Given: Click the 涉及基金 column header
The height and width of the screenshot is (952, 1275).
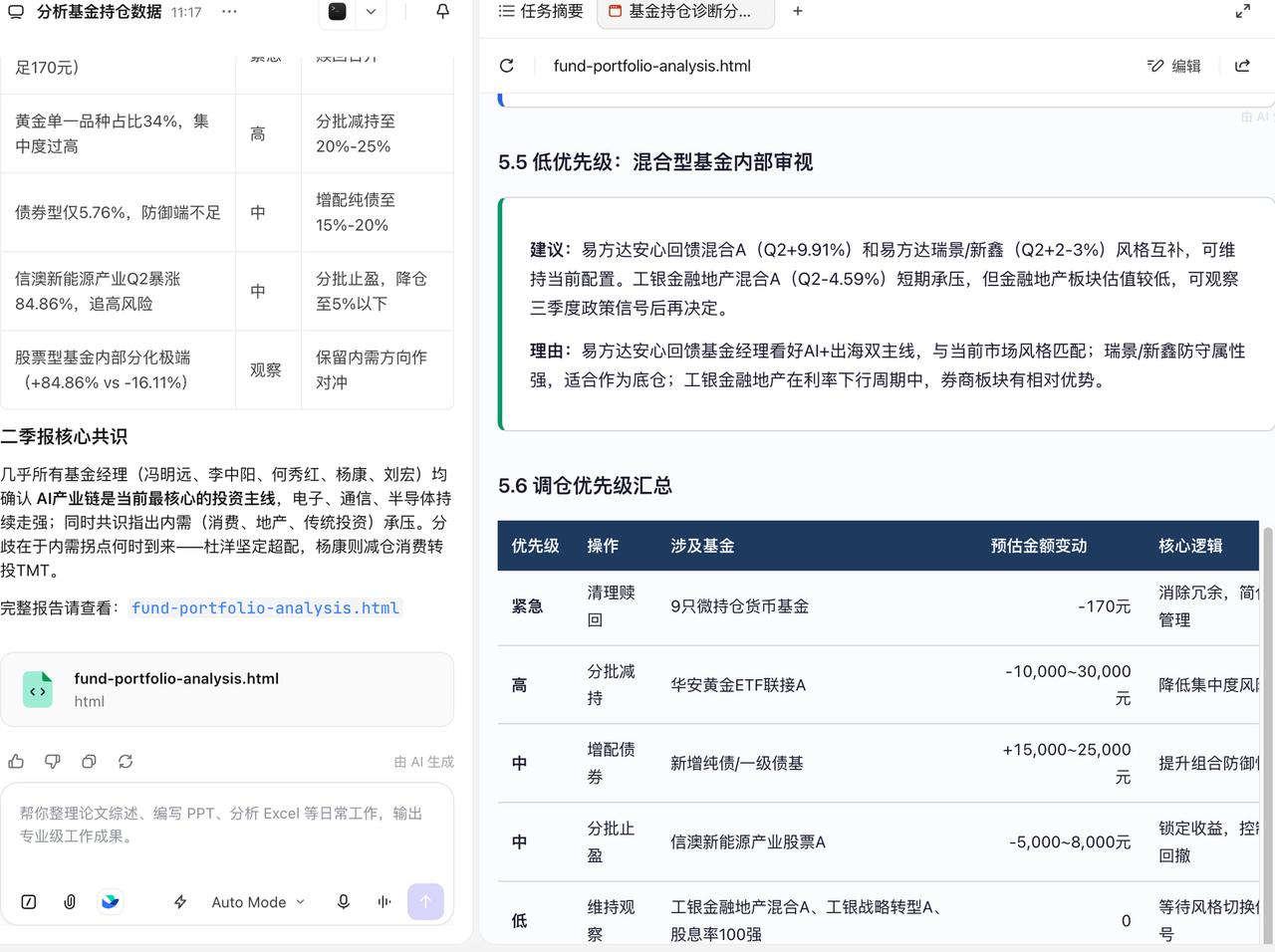Looking at the screenshot, I should point(702,546).
